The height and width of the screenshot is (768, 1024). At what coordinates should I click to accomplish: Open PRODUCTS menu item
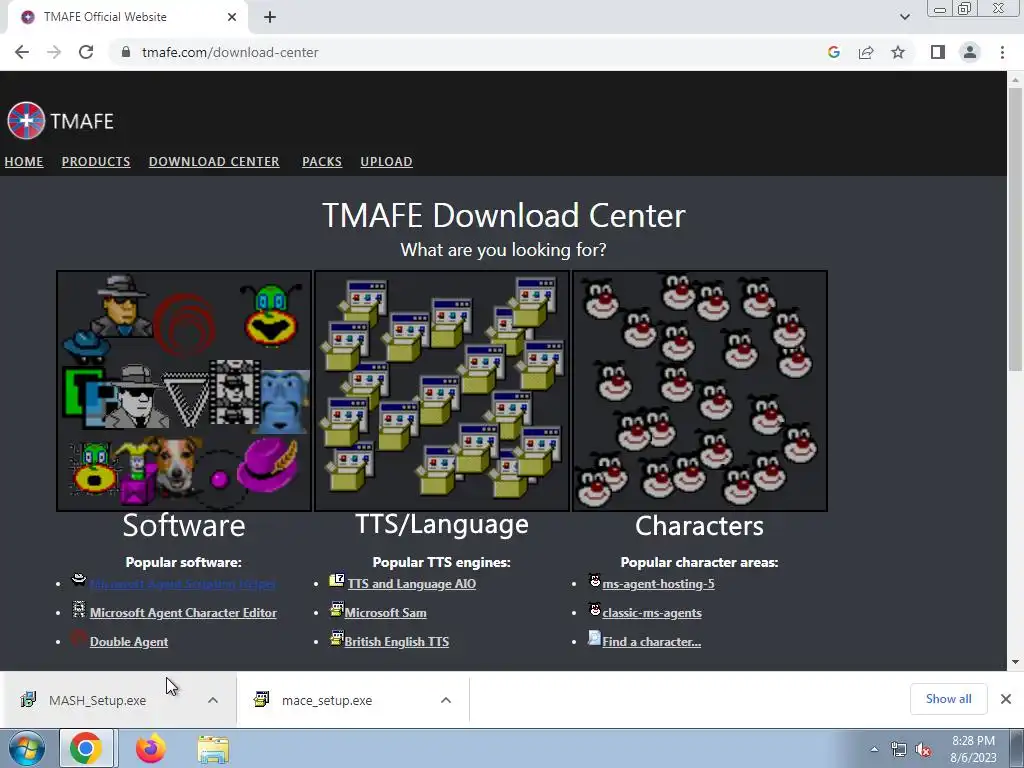96,161
